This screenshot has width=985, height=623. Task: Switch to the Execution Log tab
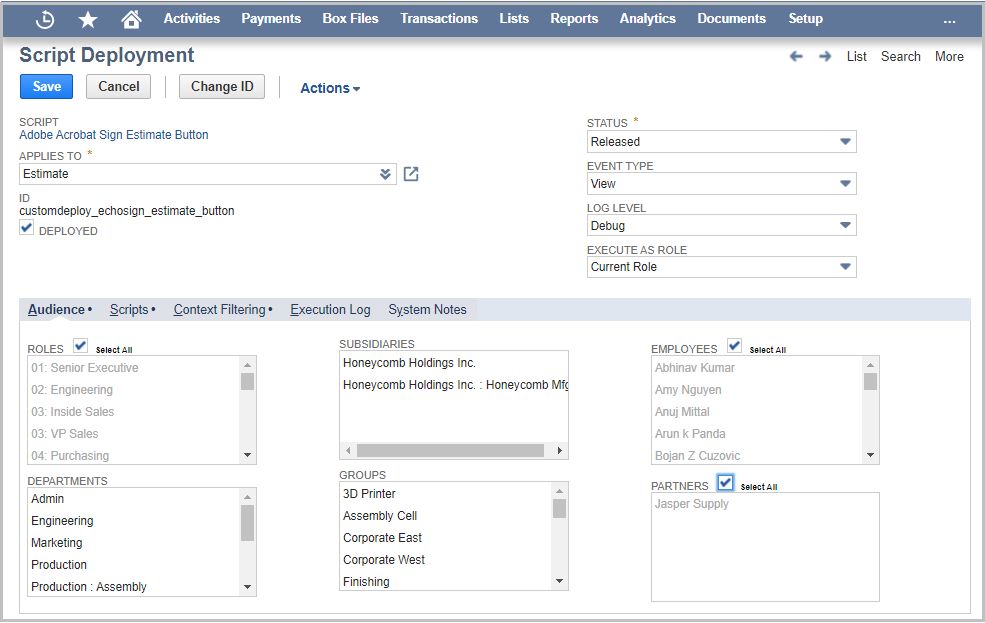point(330,310)
